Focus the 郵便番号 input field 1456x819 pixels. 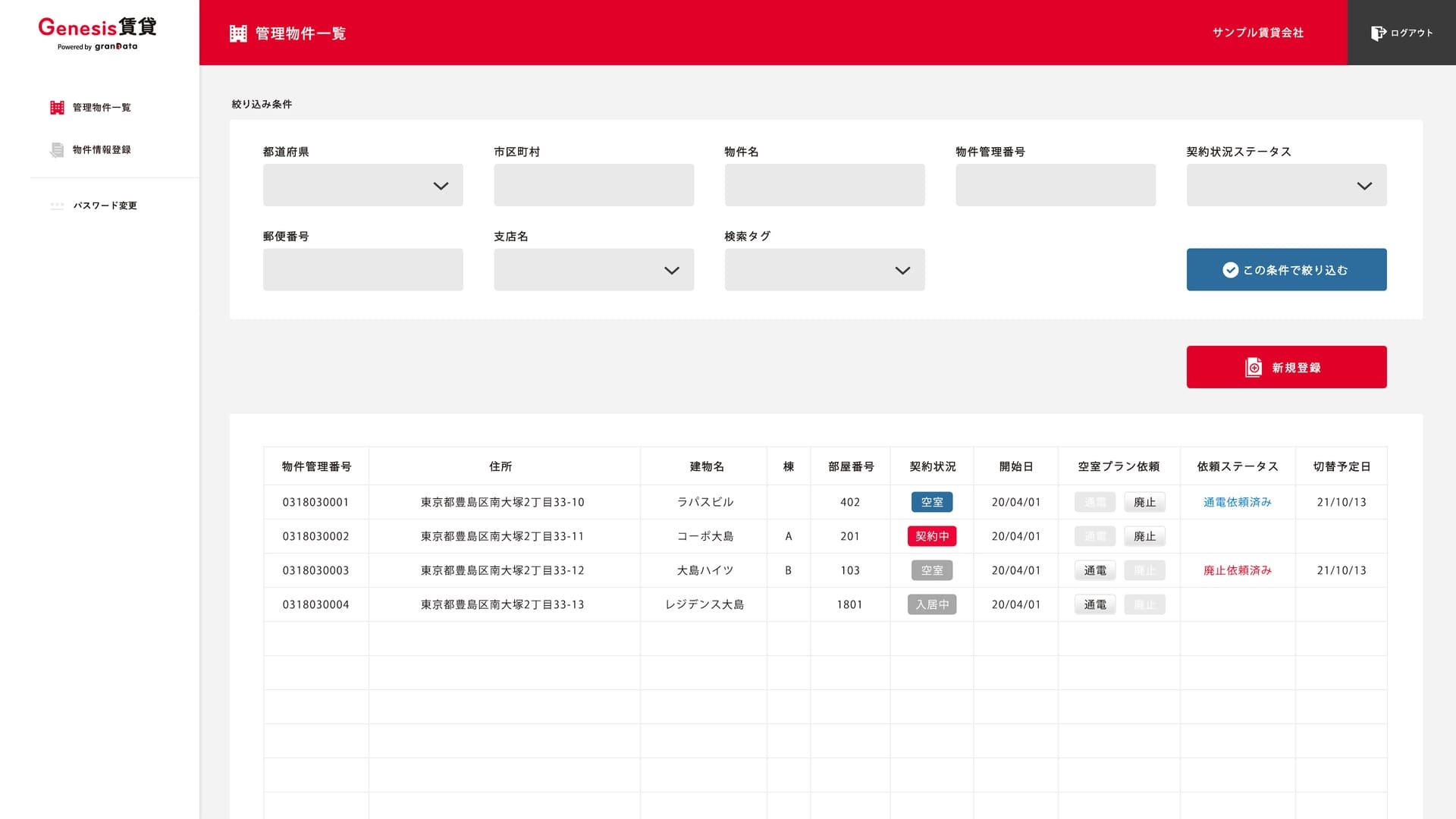(x=362, y=270)
